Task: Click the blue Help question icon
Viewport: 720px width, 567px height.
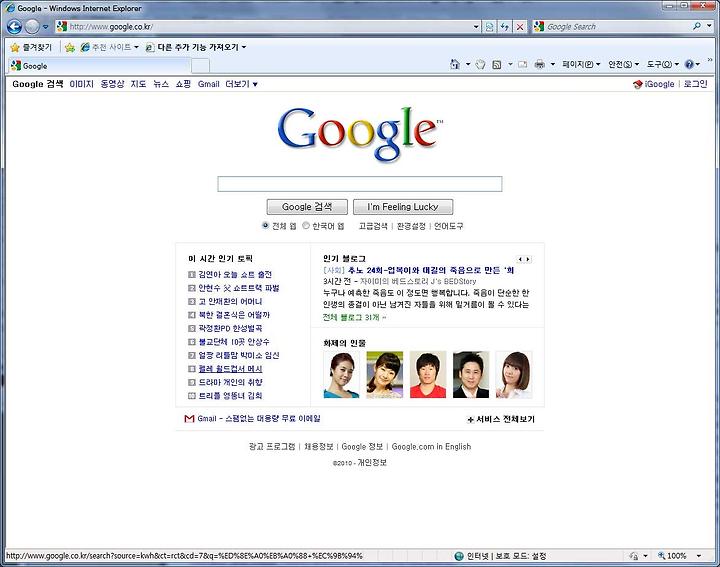Action: [689, 64]
